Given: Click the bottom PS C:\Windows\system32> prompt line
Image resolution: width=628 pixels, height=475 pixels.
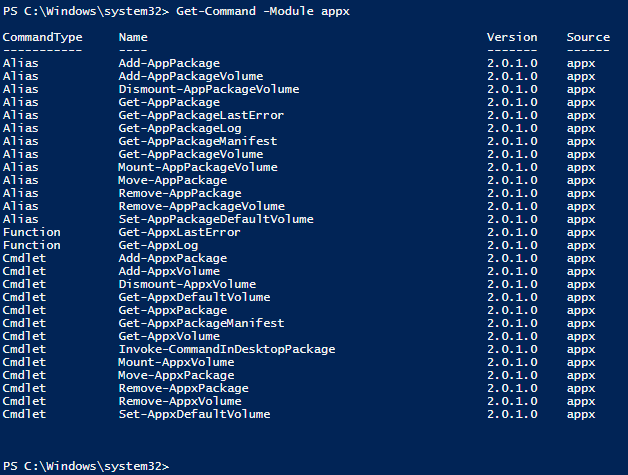Looking at the screenshot, I should click(x=86, y=466).
